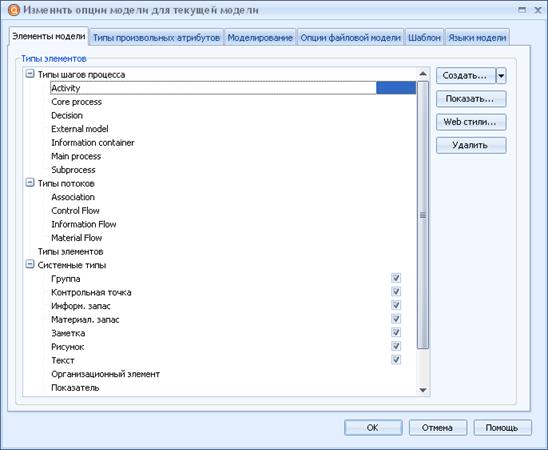Select the Information Flow item

(x=84, y=224)
